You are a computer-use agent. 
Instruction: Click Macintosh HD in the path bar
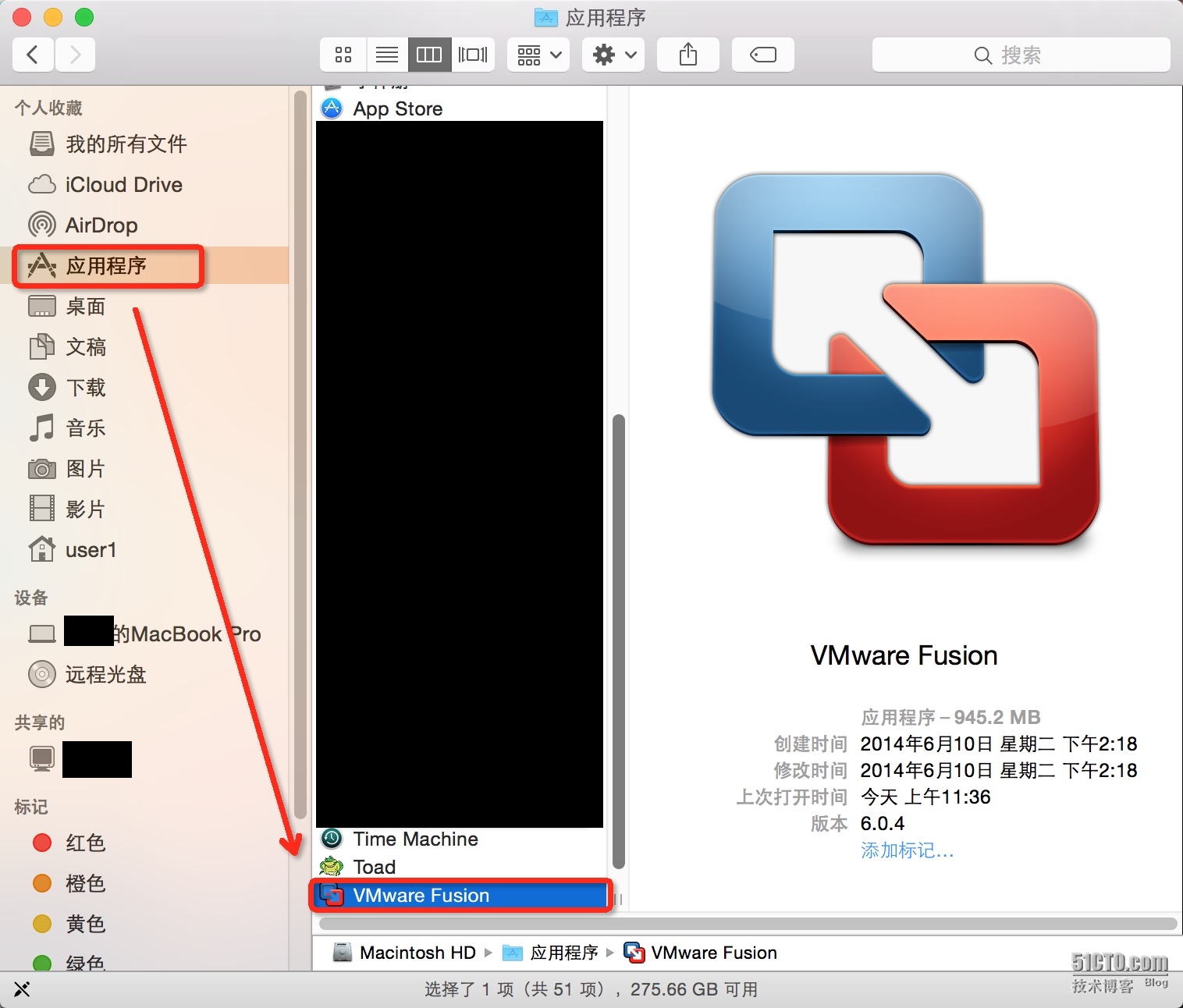[404, 953]
